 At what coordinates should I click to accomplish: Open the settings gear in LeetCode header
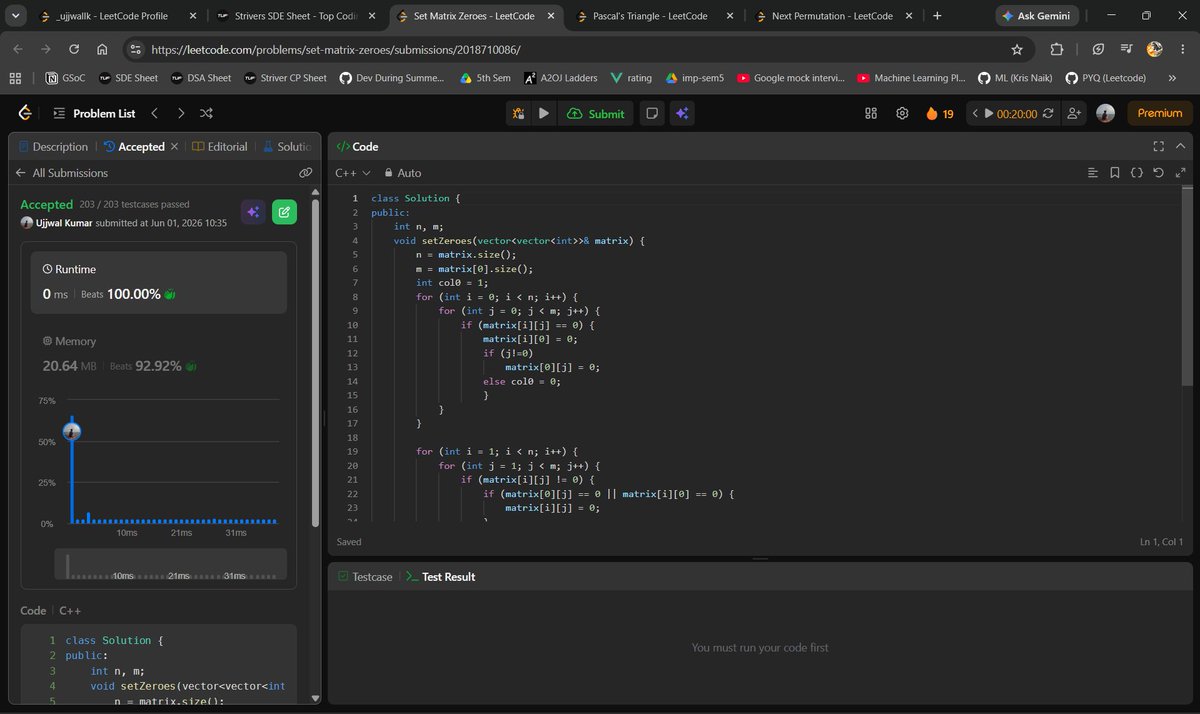pyautogui.click(x=902, y=113)
